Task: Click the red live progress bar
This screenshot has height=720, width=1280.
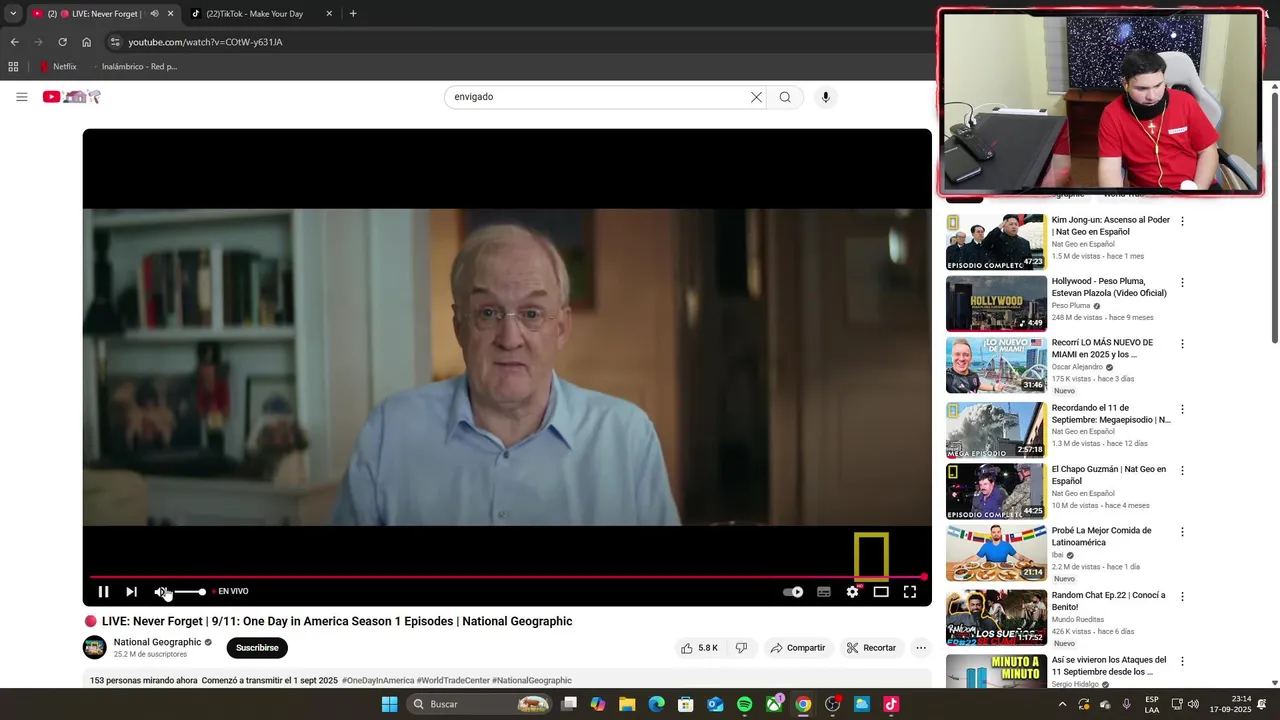Action: point(507,577)
